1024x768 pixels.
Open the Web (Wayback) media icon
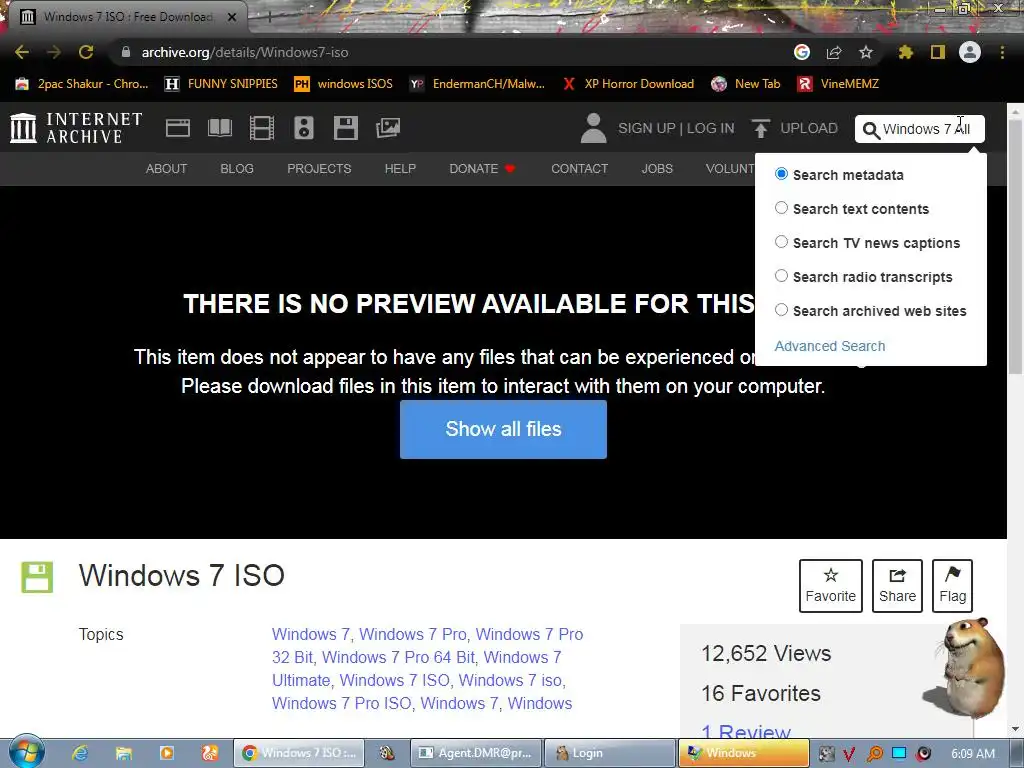[178, 128]
